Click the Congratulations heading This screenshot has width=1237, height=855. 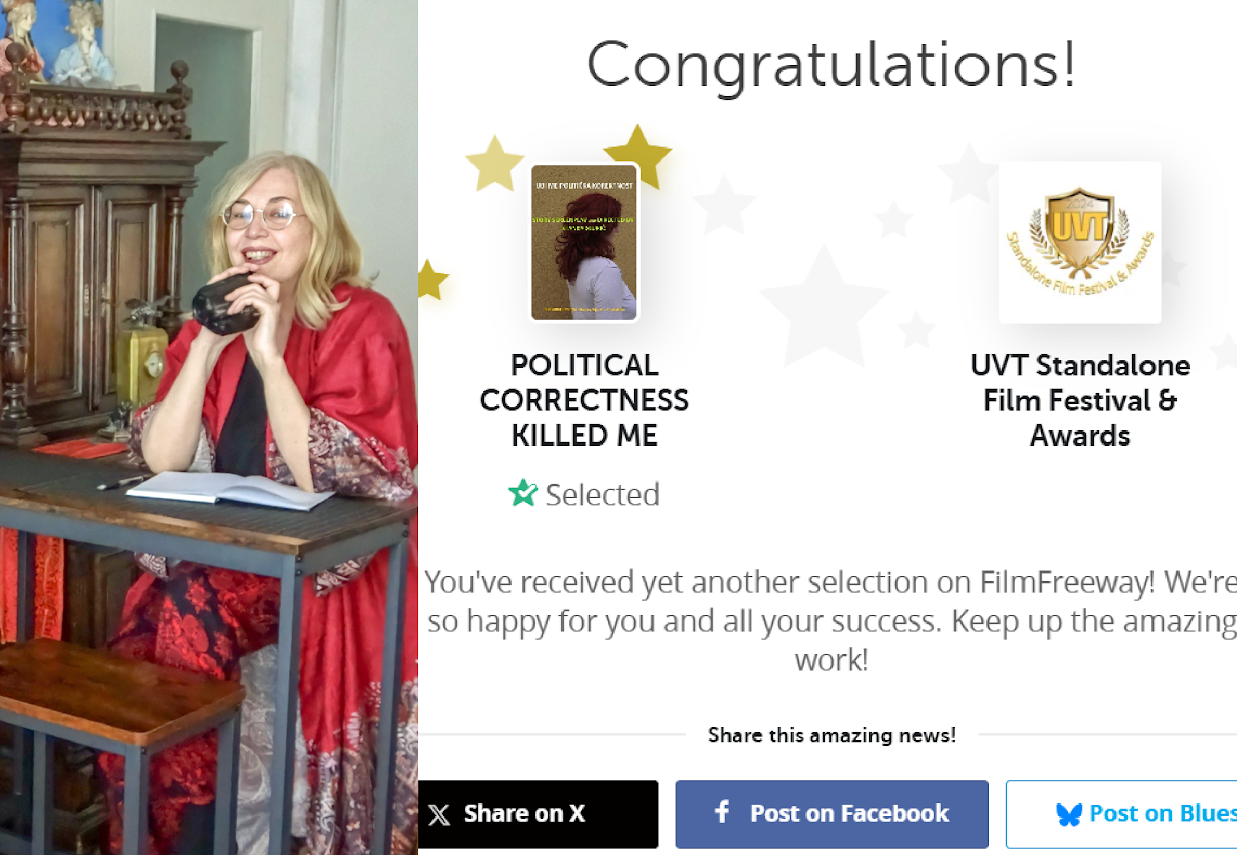pos(830,64)
